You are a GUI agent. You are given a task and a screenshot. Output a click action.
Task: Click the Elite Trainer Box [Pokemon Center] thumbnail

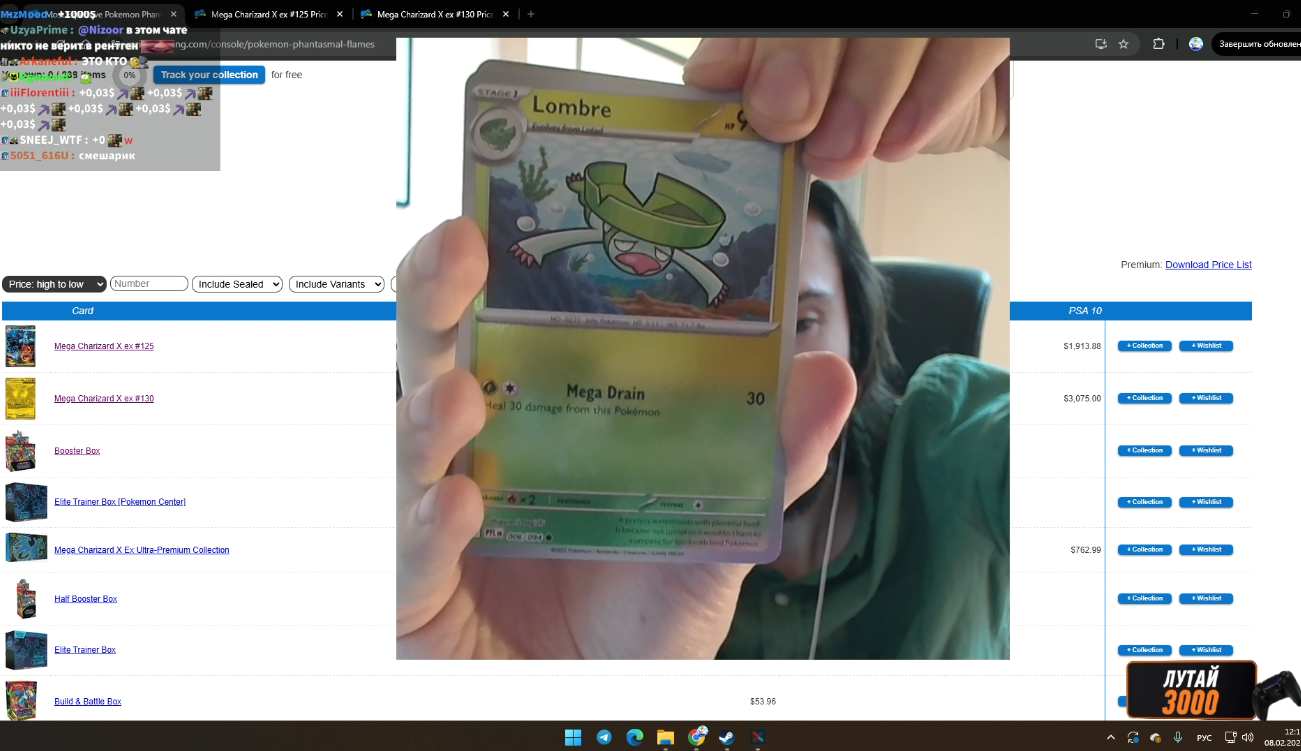click(x=26, y=502)
